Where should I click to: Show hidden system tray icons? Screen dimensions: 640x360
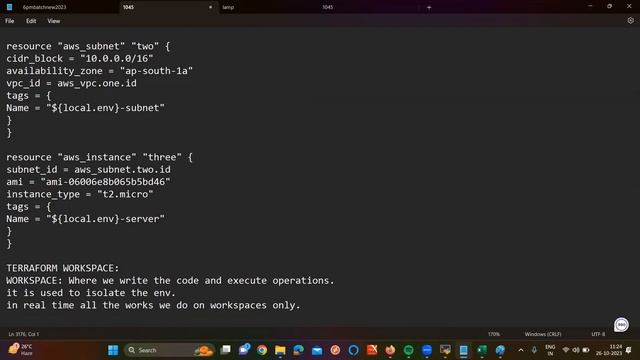click(x=521, y=350)
